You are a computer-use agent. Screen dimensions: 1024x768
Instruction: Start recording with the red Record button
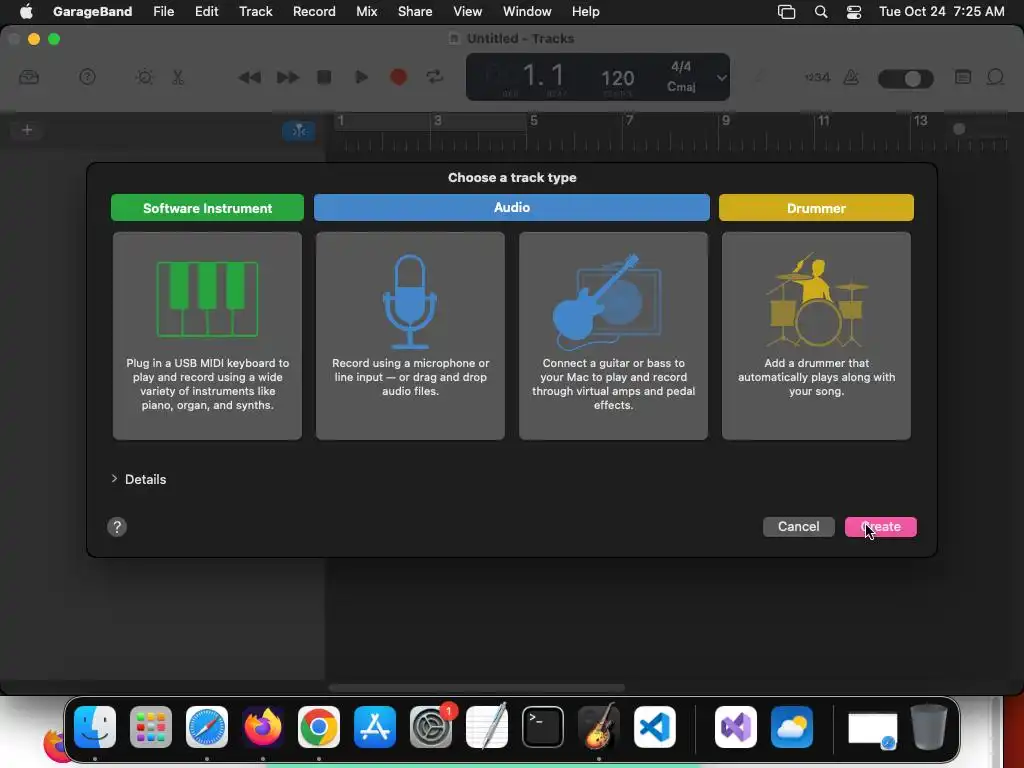pyautogui.click(x=398, y=78)
